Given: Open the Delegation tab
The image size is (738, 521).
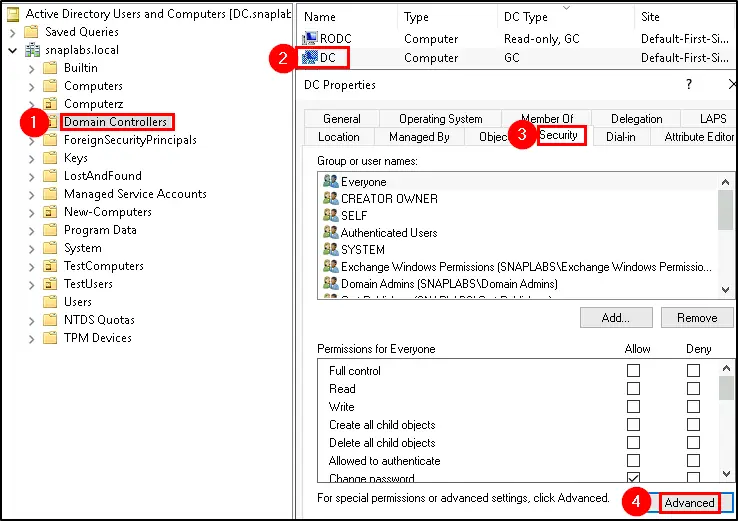Looking at the screenshot, I should tap(636, 119).
